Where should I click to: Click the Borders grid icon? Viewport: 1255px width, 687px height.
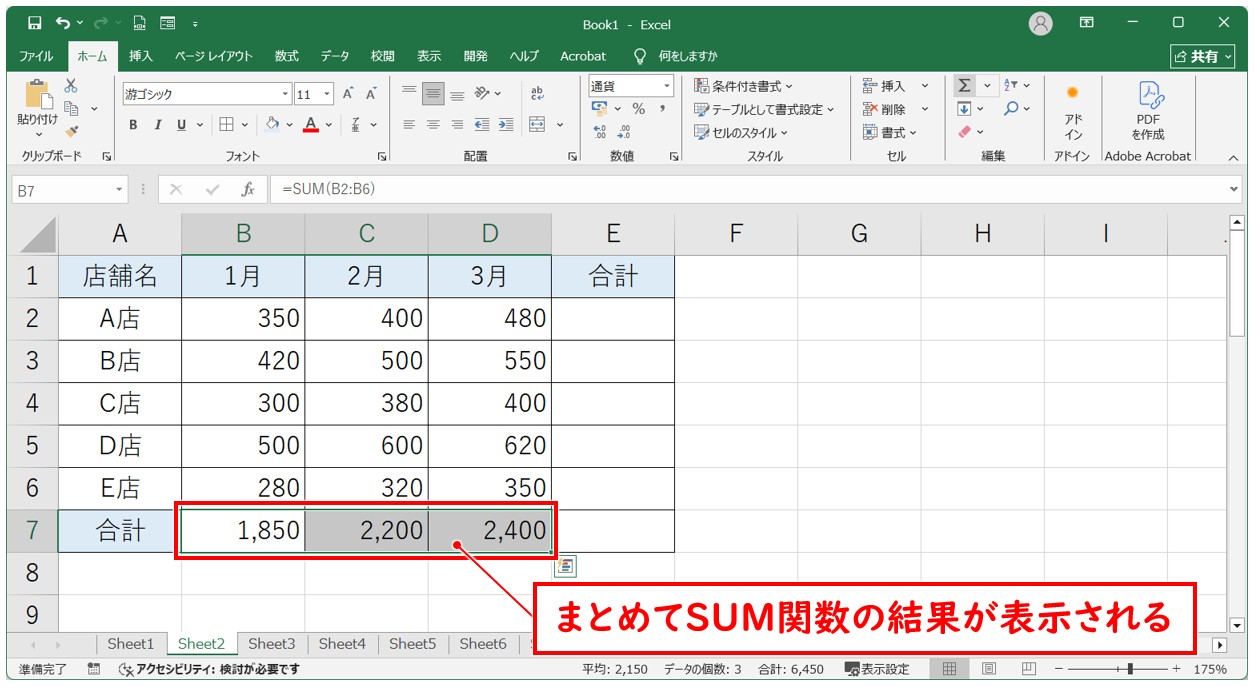pyautogui.click(x=226, y=125)
